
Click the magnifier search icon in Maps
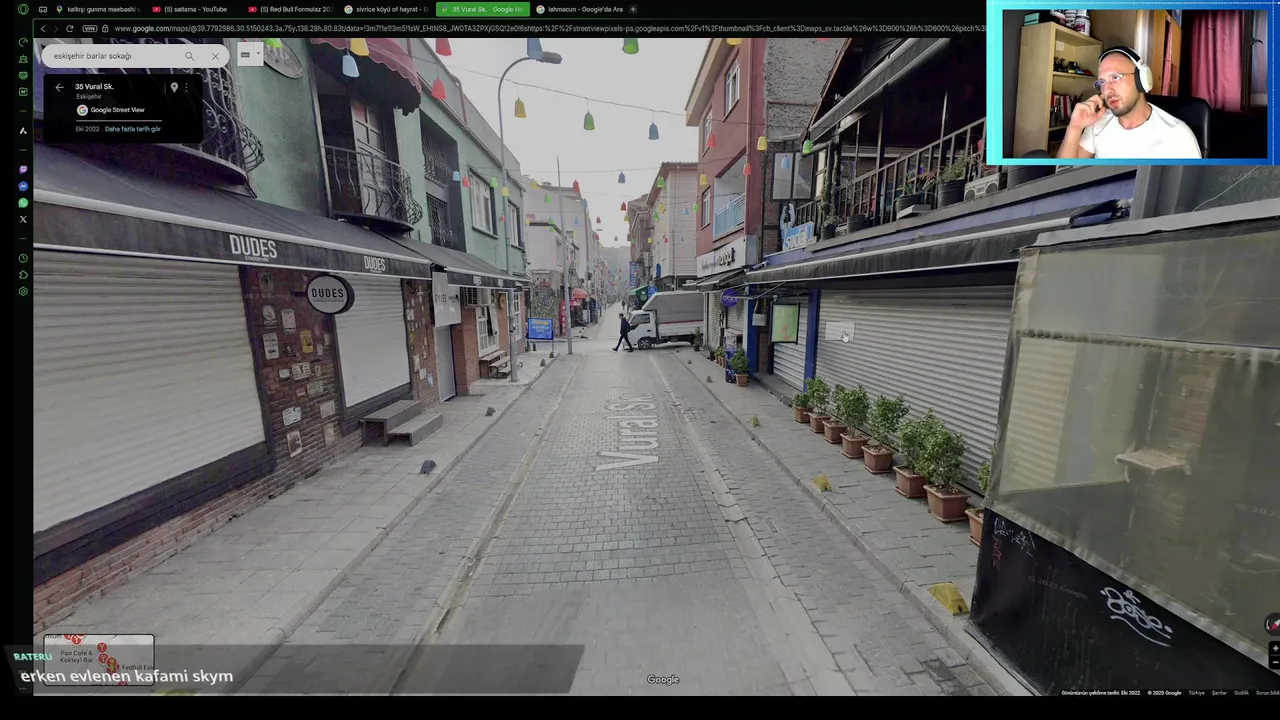(189, 56)
